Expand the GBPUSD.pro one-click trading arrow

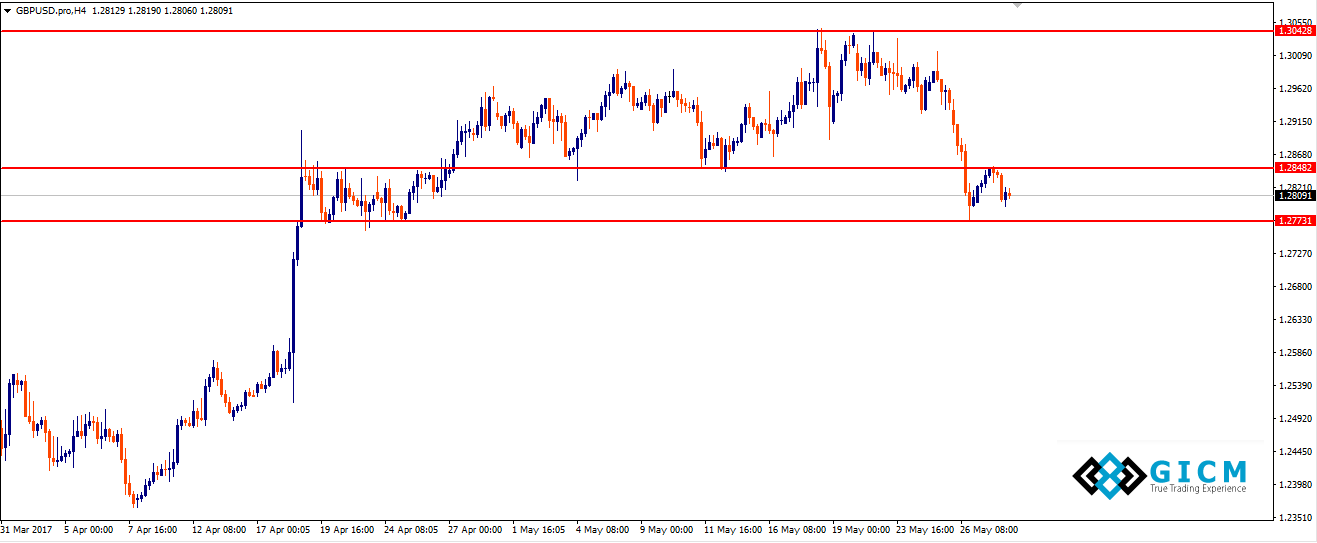click(7, 10)
